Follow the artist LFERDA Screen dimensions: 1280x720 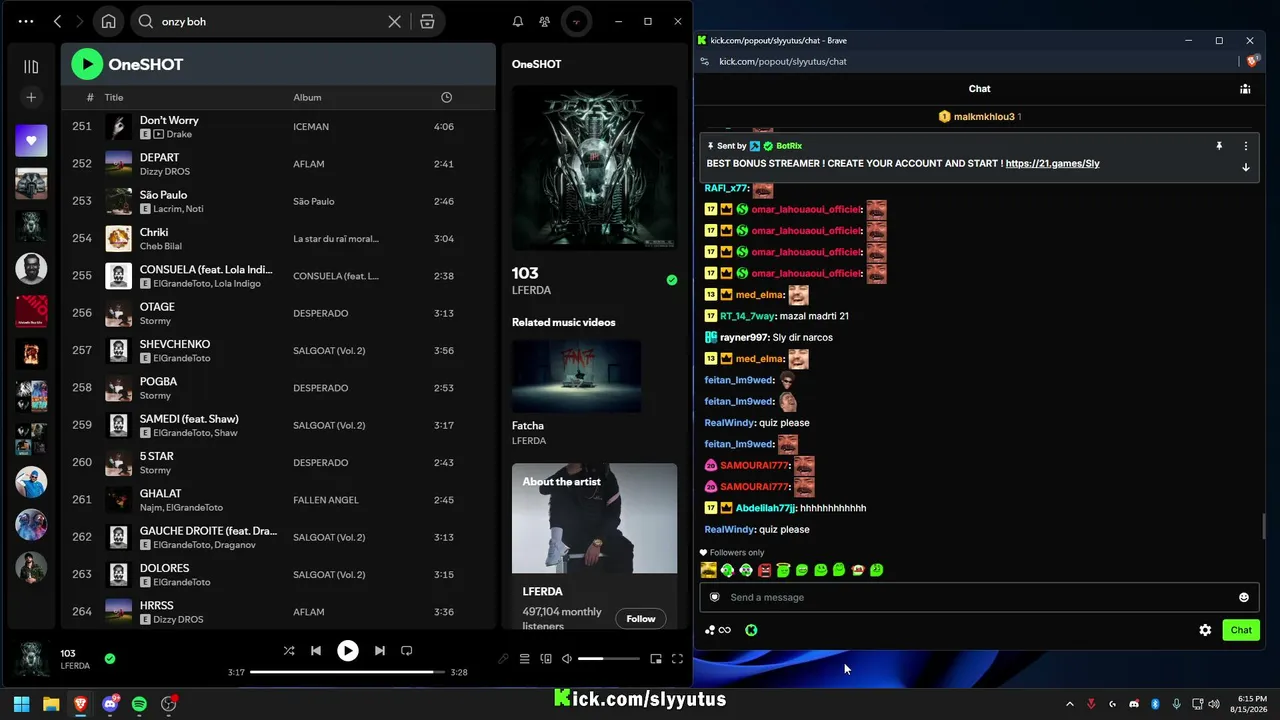tap(641, 619)
